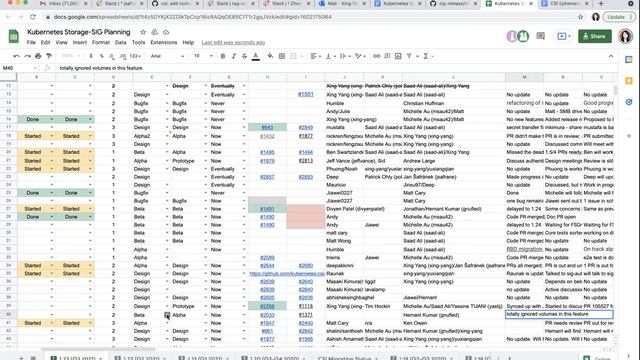Open the Insert menu

click(80, 42)
